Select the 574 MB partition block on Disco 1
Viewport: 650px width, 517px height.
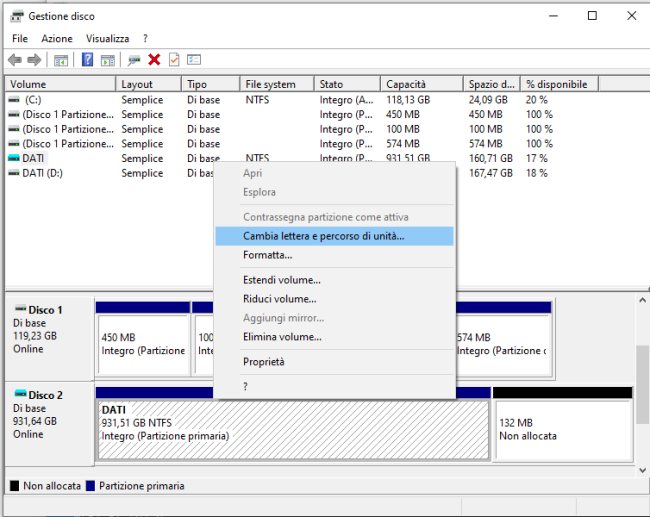tap(504, 339)
